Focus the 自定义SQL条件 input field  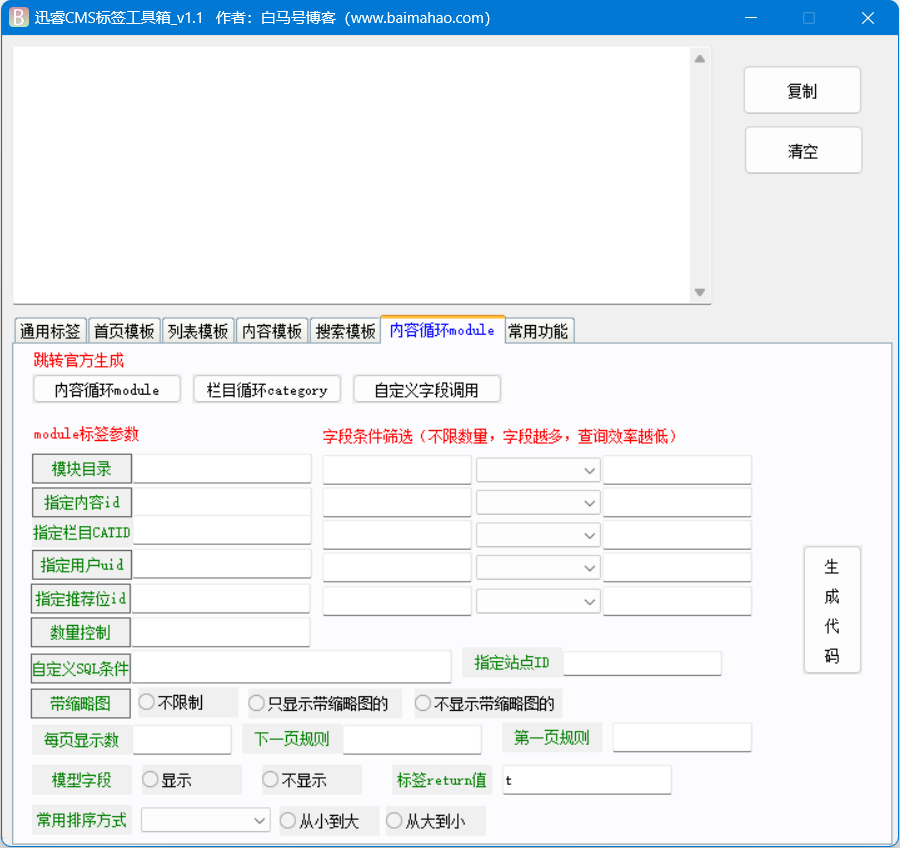292,666
